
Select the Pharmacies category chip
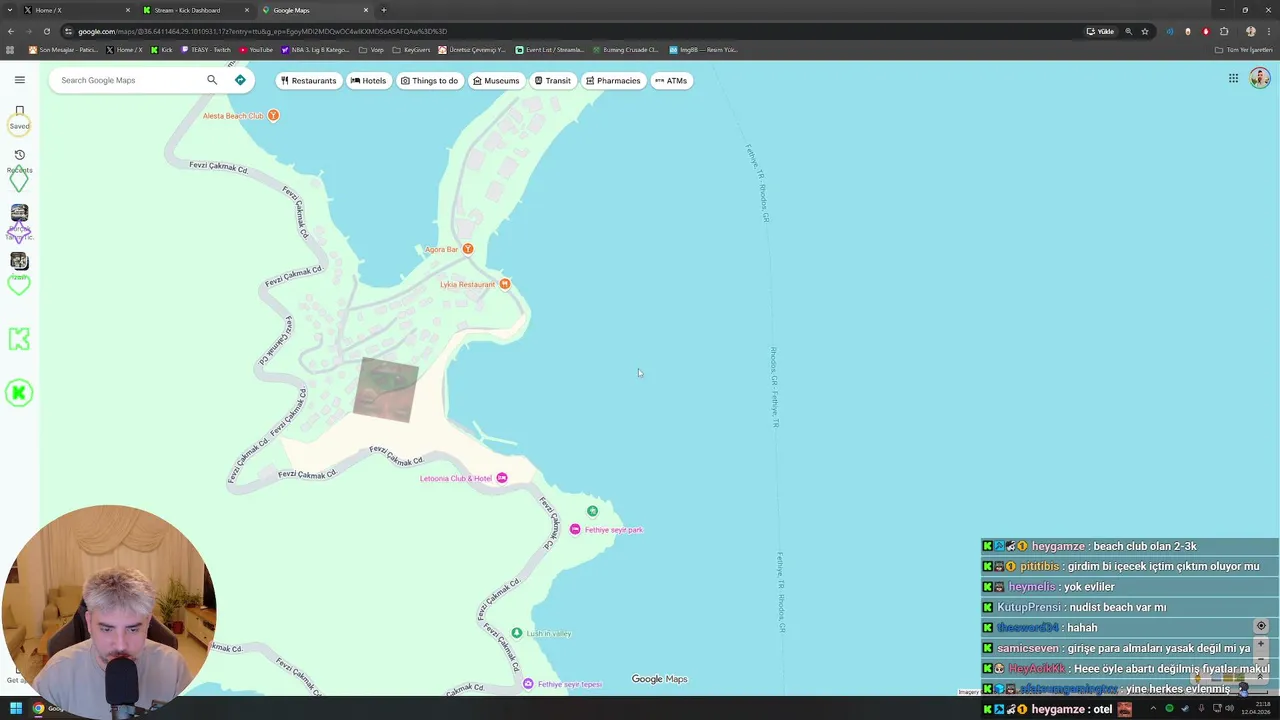[x=613, y=81]
